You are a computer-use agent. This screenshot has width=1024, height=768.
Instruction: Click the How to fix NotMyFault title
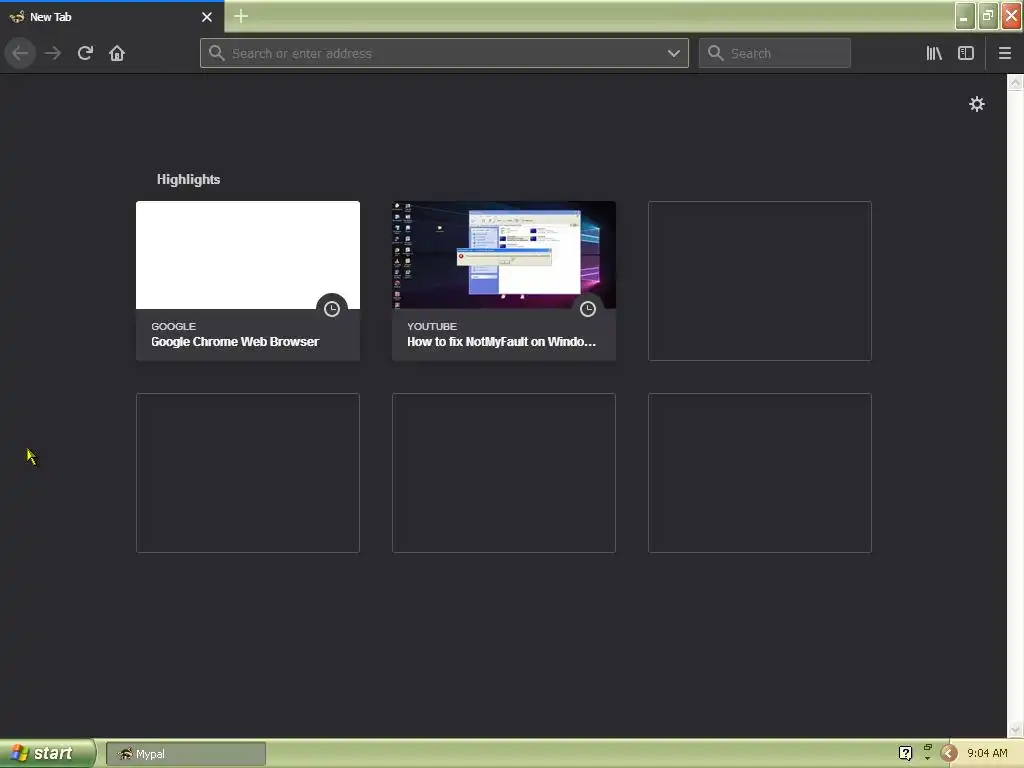tap(501, 342)
